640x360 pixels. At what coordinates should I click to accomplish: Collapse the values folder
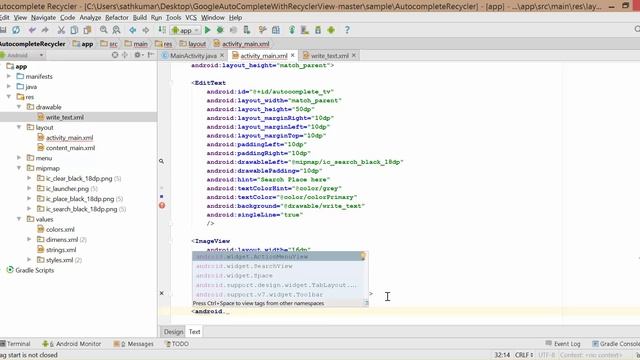pyautogui.click(x=19, y=219)
